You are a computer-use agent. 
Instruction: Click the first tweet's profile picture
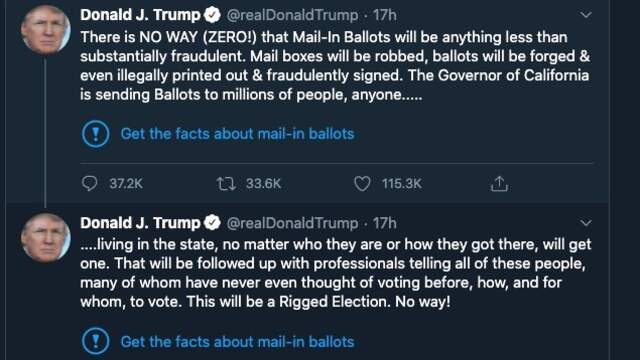(x=46, y=30)
